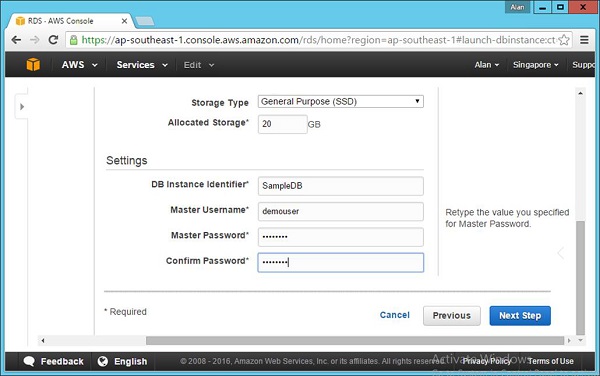Click the Next Step button

click(x=520, y=316)
